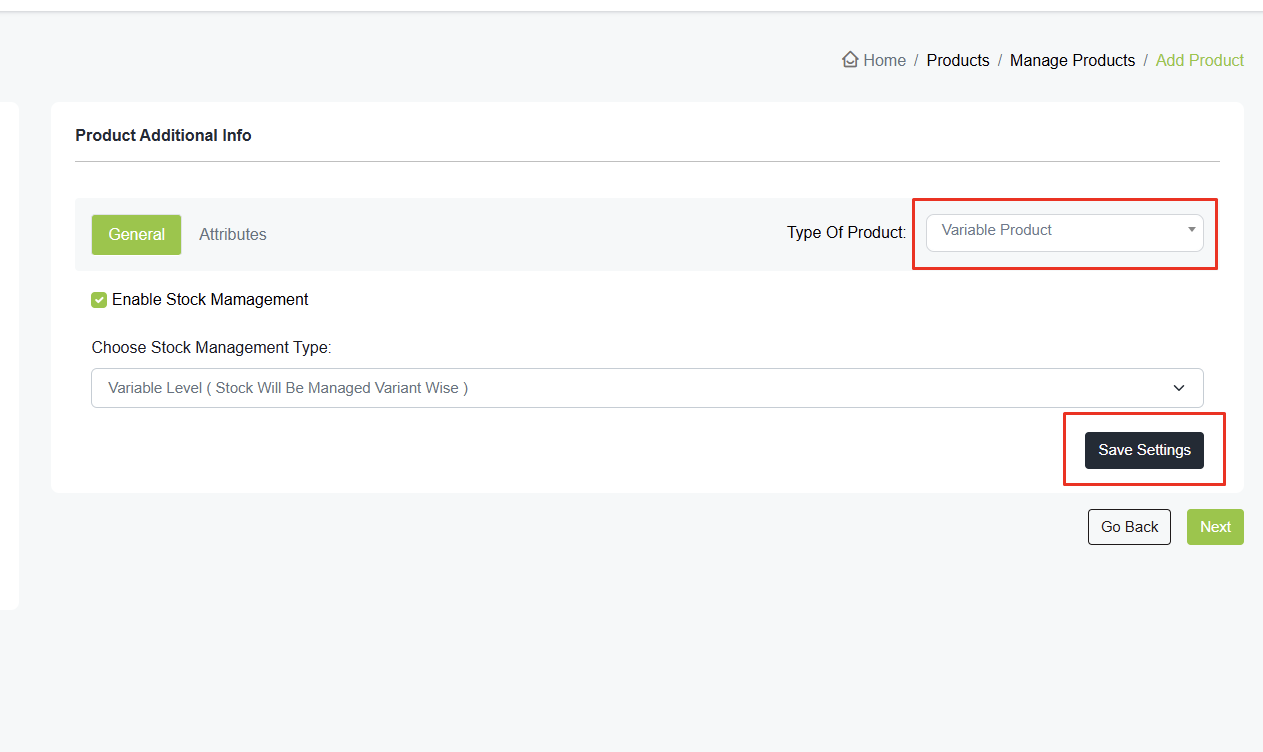Screen dimensions: 1263x752
Task: Toggle Enable Stock Management checkbox
Action: [99, 300]
